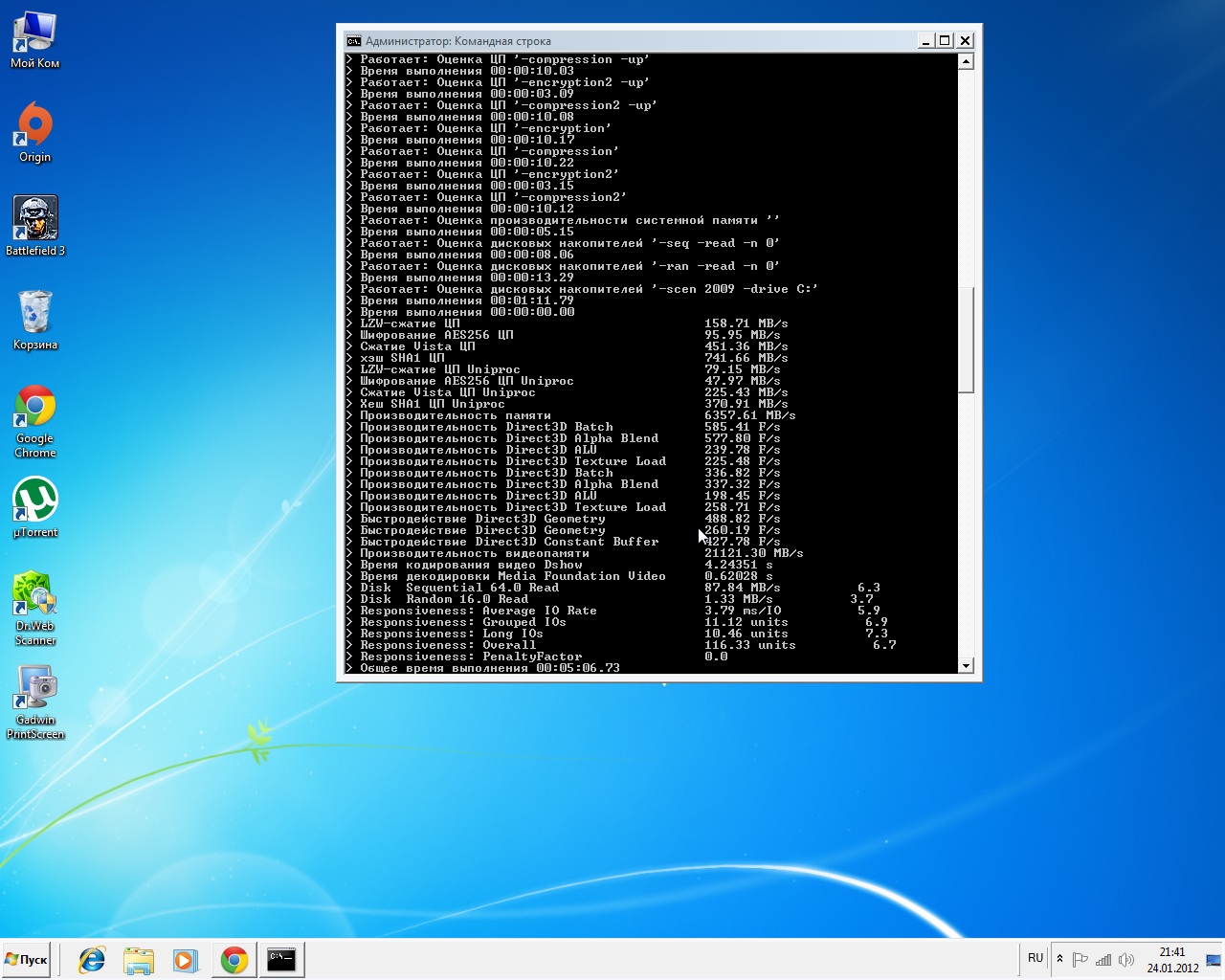
Task: Maximize the Командная строка window
Action: 945,40
